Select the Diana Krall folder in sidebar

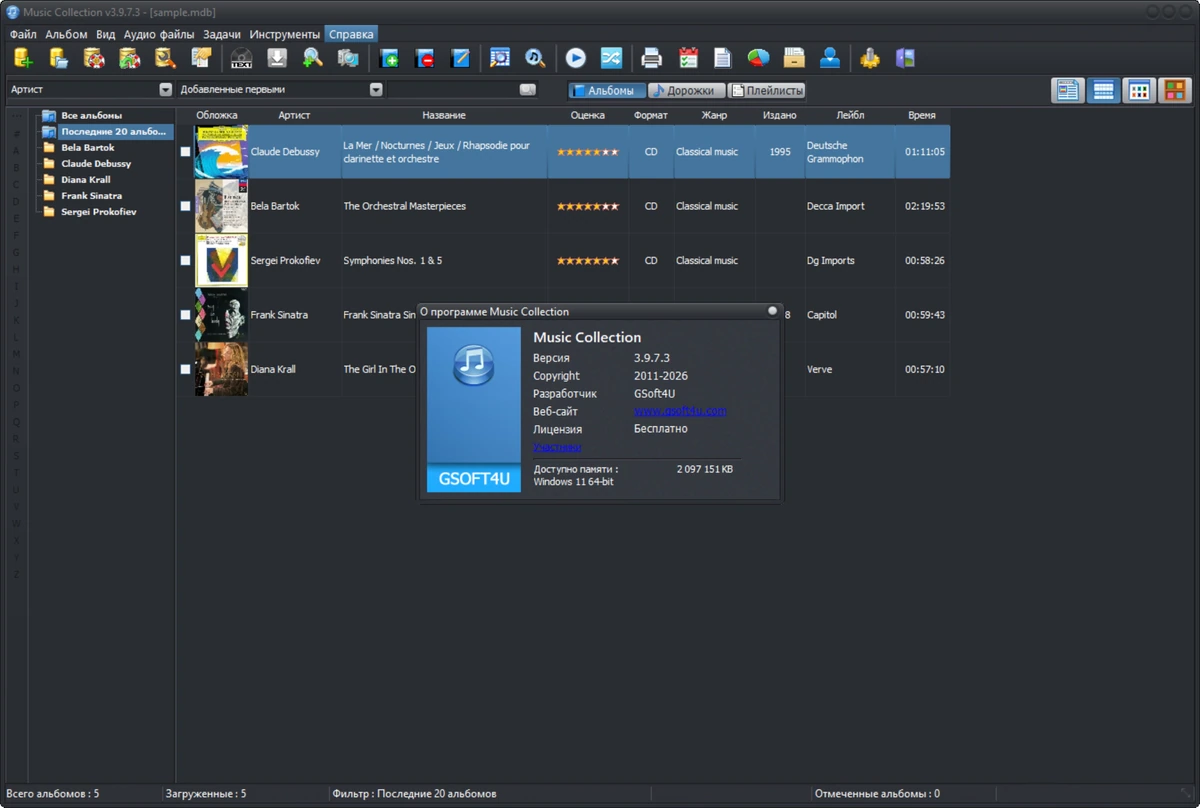point(86,180)
